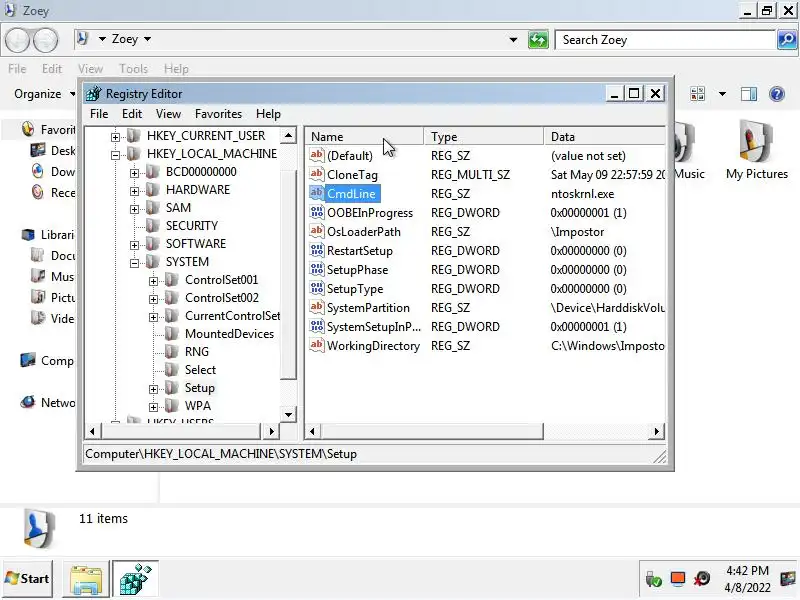Click the Search Zoey input field
Viewport: 800px width, 600px height.
pos(665,40)
